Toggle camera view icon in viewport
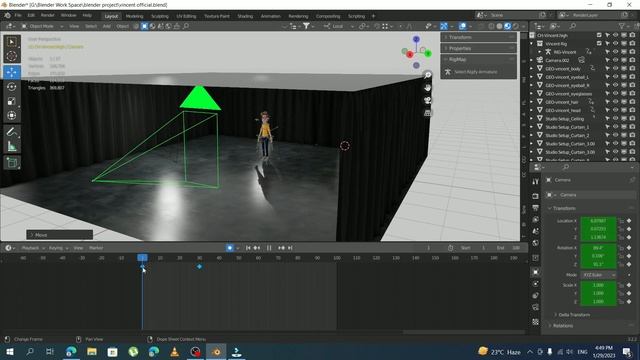Image resolution: width=640 pixels, height=360 pixels. tap(427, 100)
